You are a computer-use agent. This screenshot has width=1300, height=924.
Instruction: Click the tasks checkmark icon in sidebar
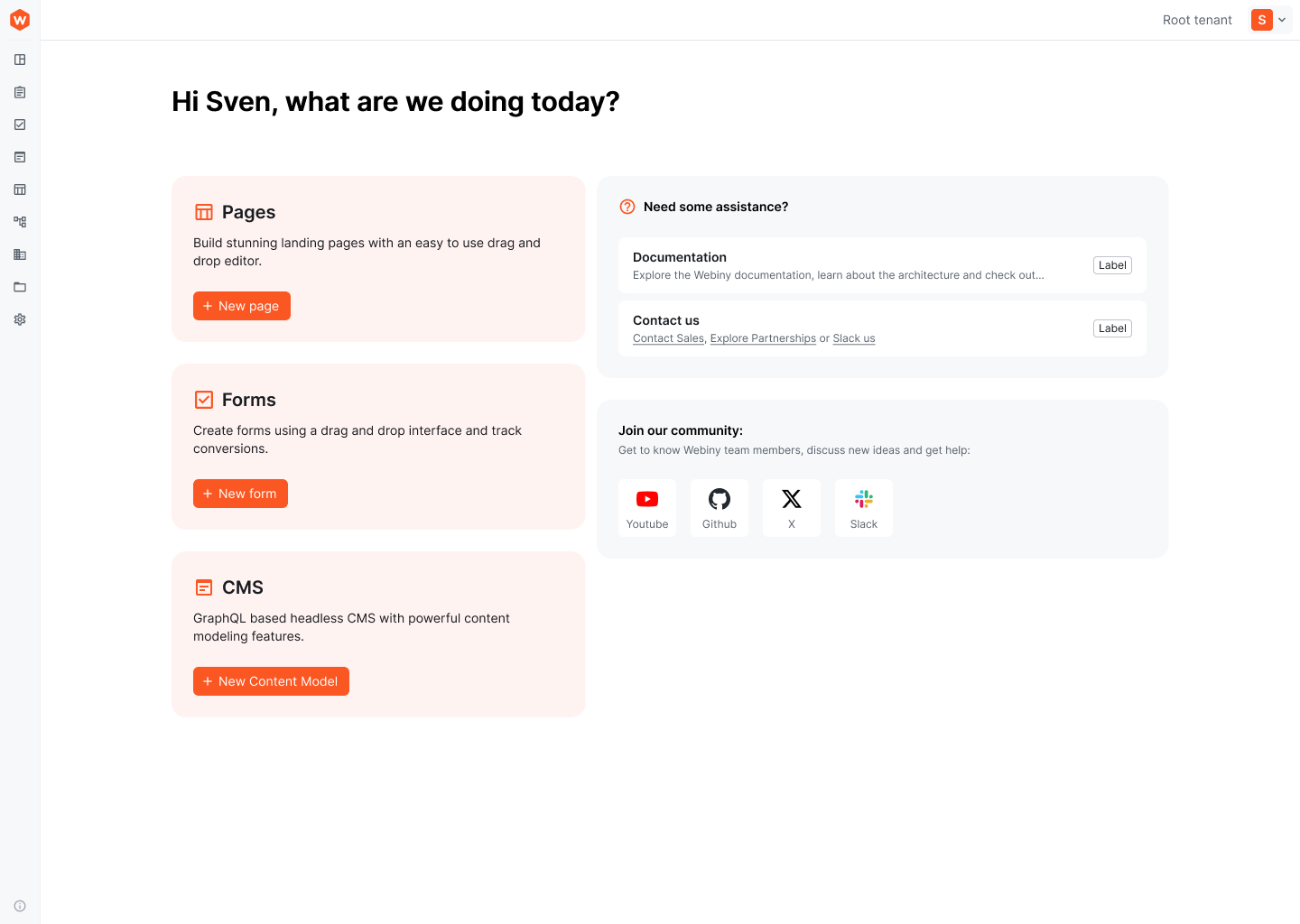(20, 125)
